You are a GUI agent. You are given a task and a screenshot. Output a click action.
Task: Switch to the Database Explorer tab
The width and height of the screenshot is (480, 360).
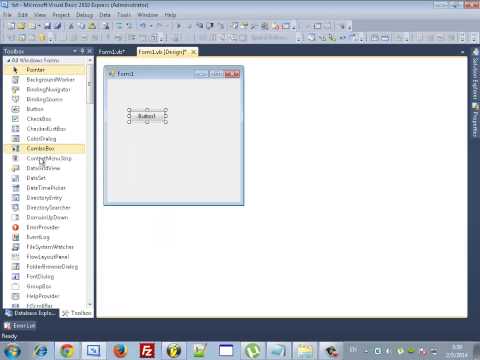pyautogui.click(x=31, y=313)
